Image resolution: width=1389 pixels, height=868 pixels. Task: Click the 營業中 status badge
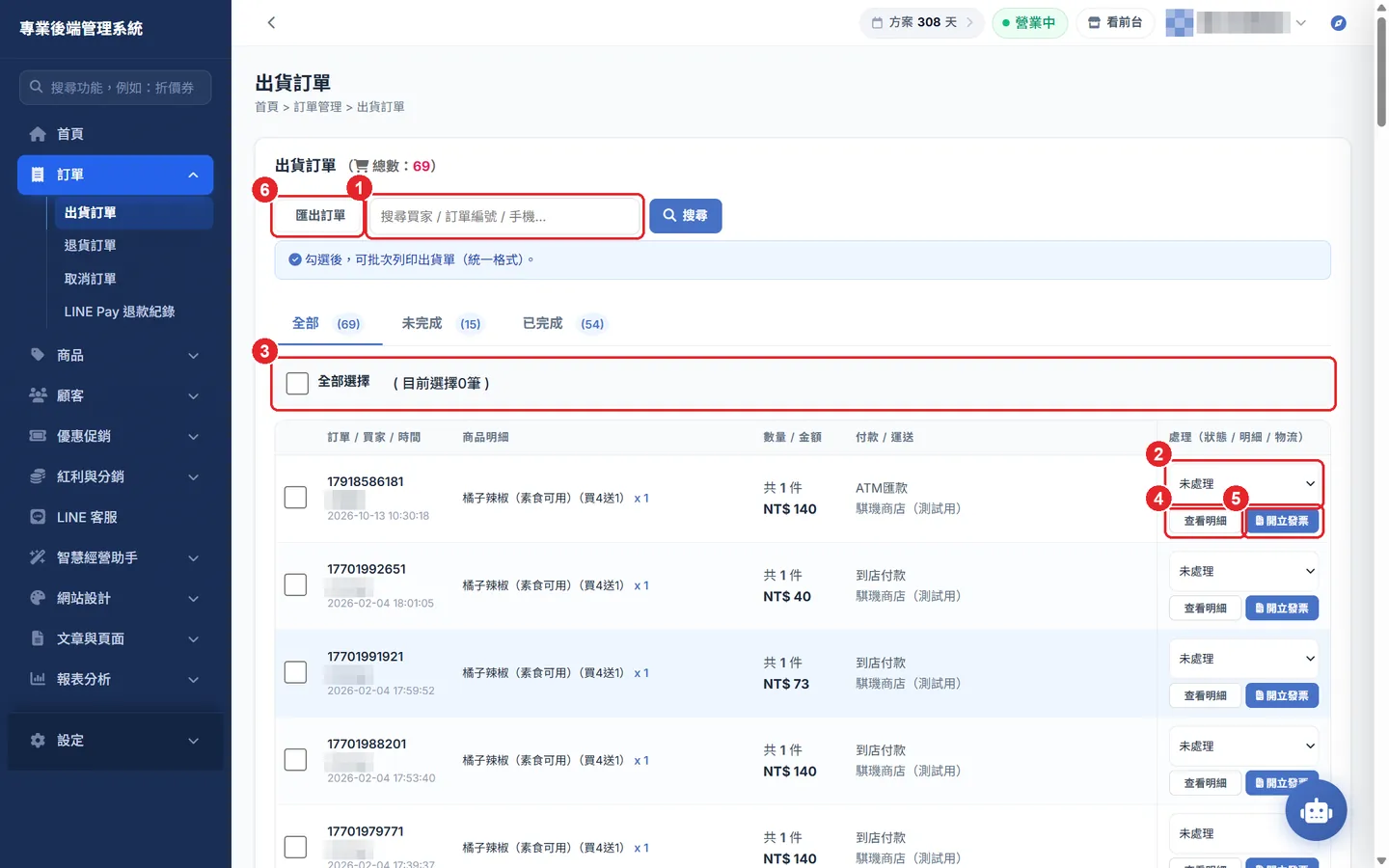click(1029, 22)
